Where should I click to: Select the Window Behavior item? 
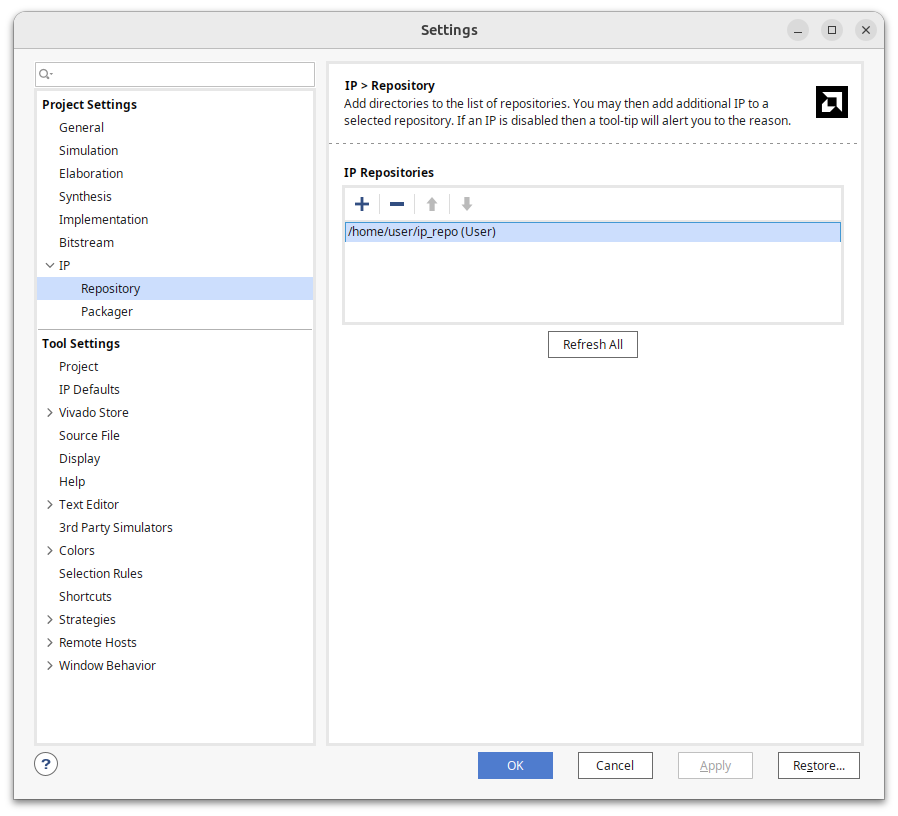point(107,665)
